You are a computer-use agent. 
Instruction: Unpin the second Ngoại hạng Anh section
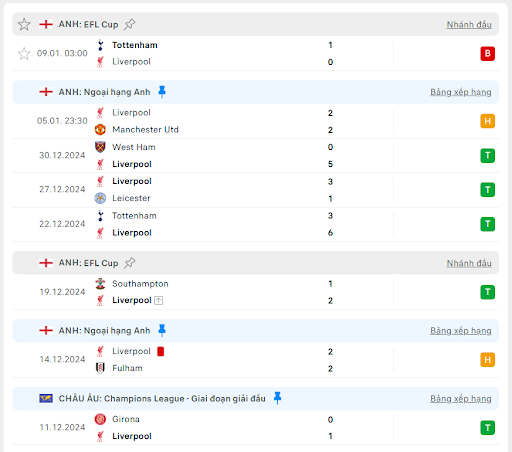point(162,331)
